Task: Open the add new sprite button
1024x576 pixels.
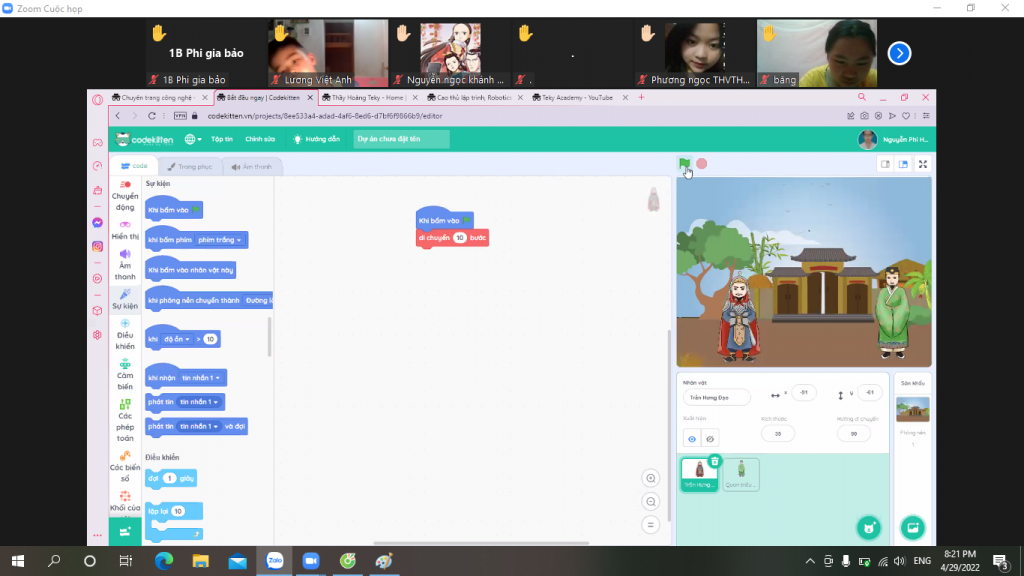Action: coord(869,527)
